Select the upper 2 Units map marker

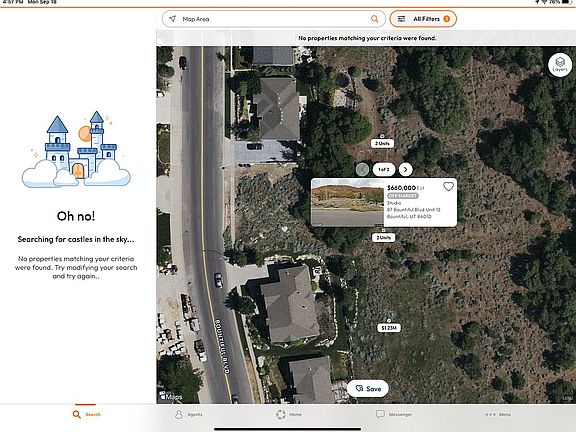[x=382, y=143]
